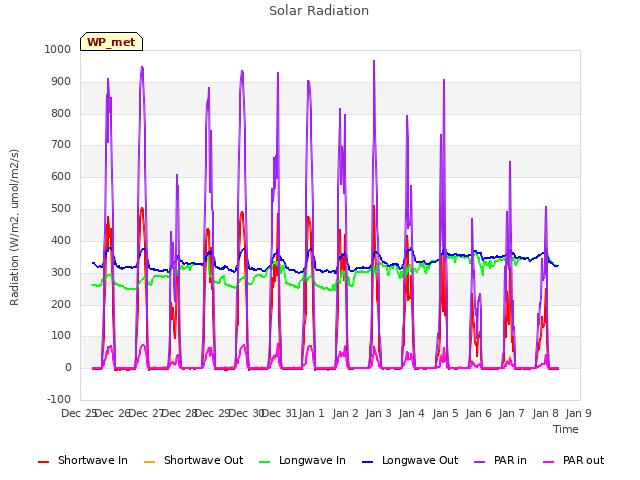
Task: Click the red Shortwave In legend swatch
Action: (43, 461)
